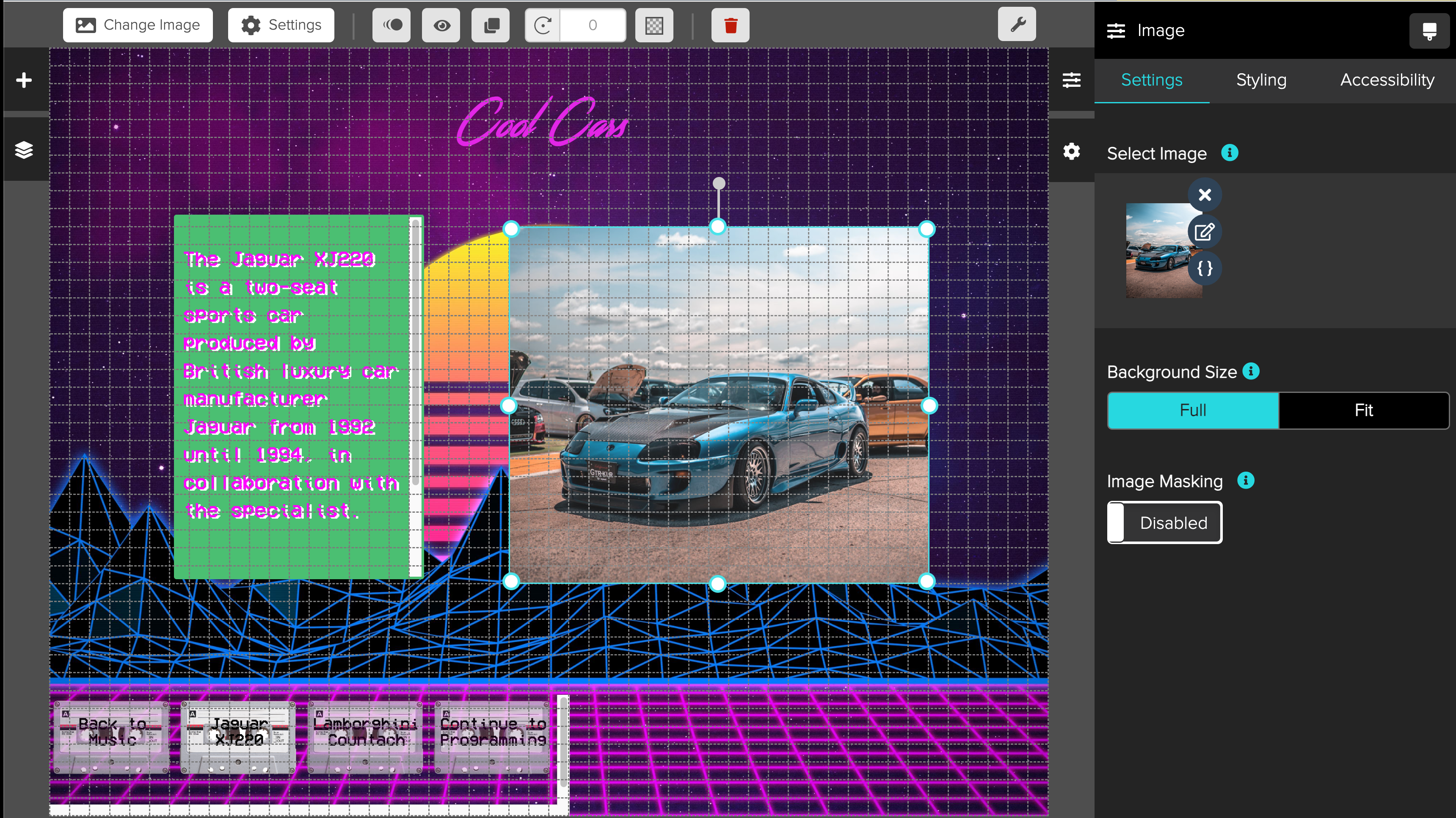Viewport: 1456px width, 818px height.
Task: Click the Change Image button
Action: coord(138,25)
